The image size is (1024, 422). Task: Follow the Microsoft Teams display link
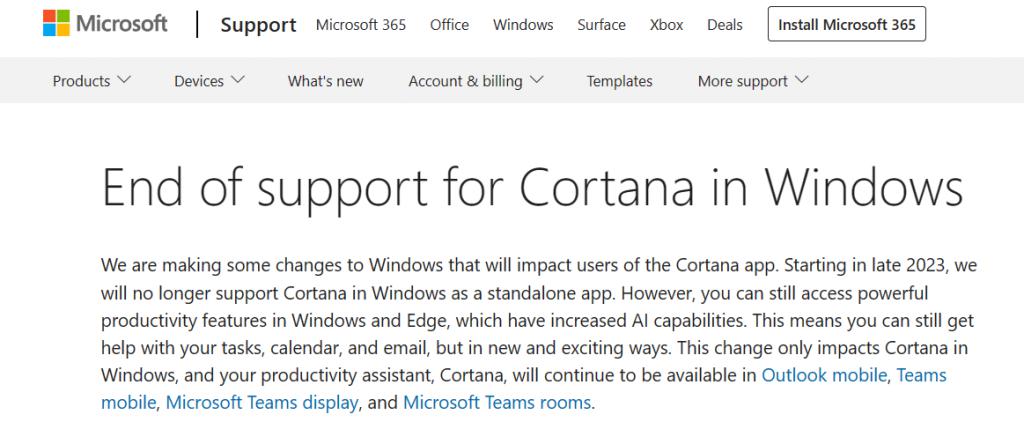[x=262, y=402]
